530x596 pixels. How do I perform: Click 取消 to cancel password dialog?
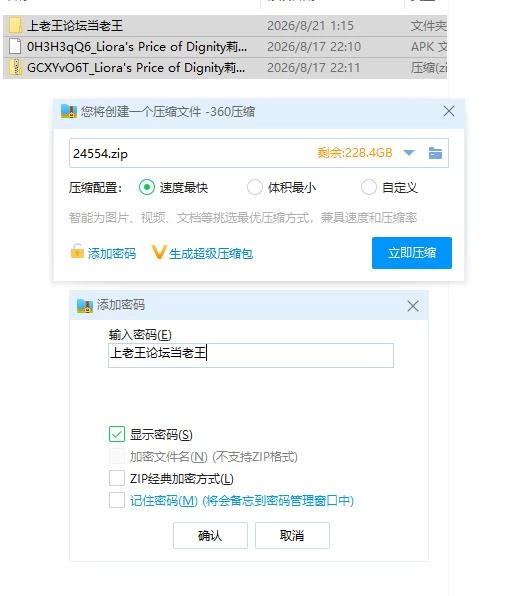[x=292, y=535]
